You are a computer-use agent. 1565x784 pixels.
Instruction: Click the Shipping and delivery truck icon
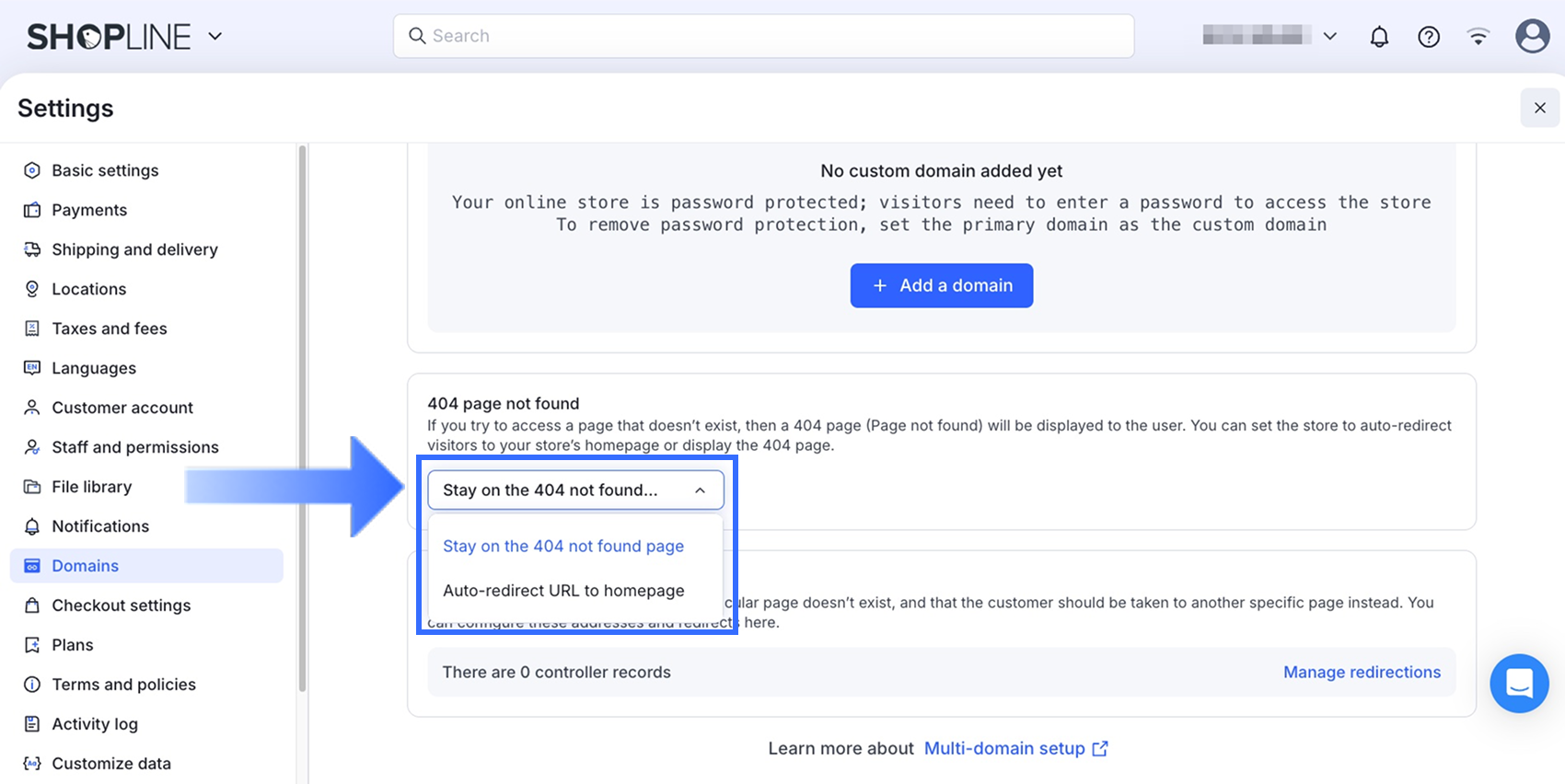(32, 249)
